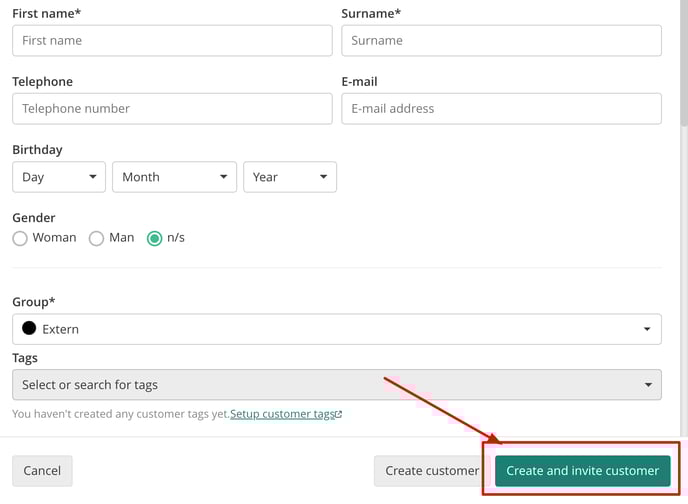Select the n/s gender option
The image size is (688, 504).
pyautogui.click(x=154, y=238)
